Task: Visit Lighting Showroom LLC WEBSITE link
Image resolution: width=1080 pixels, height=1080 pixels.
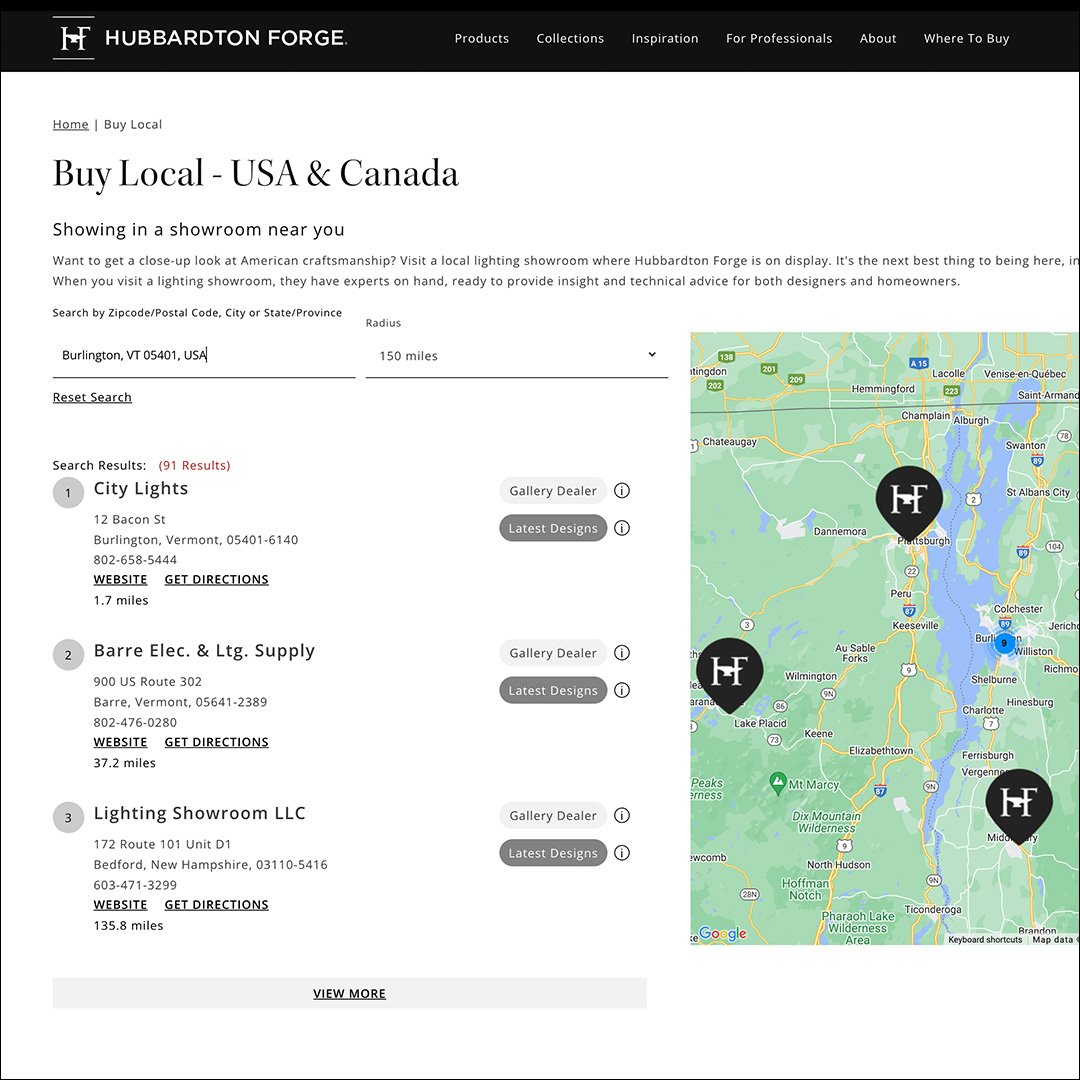Action: [121, 904]
